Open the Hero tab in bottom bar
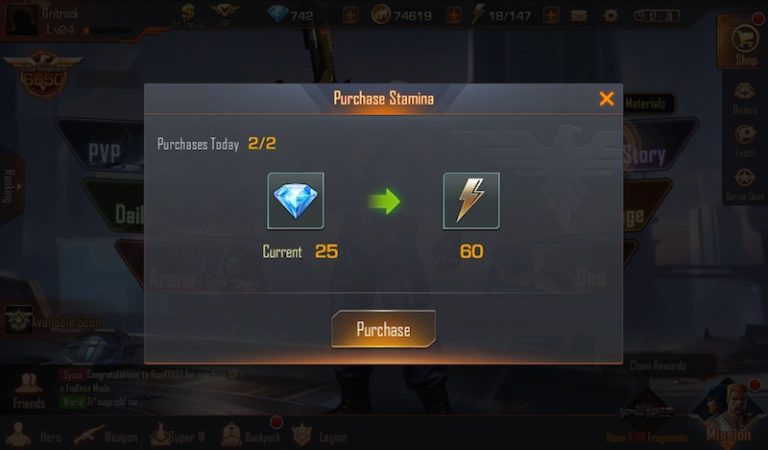Image resolution: width=768 pixels, height=450 pixels. click(34, 435)
